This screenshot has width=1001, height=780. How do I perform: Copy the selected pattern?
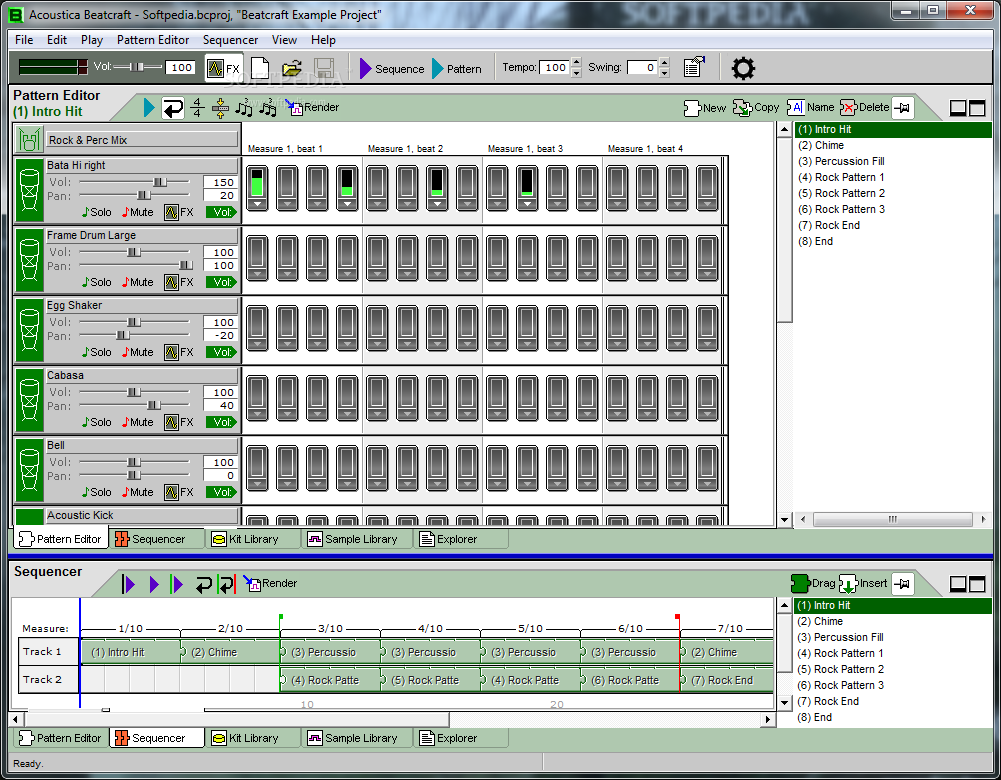[756, 107]
